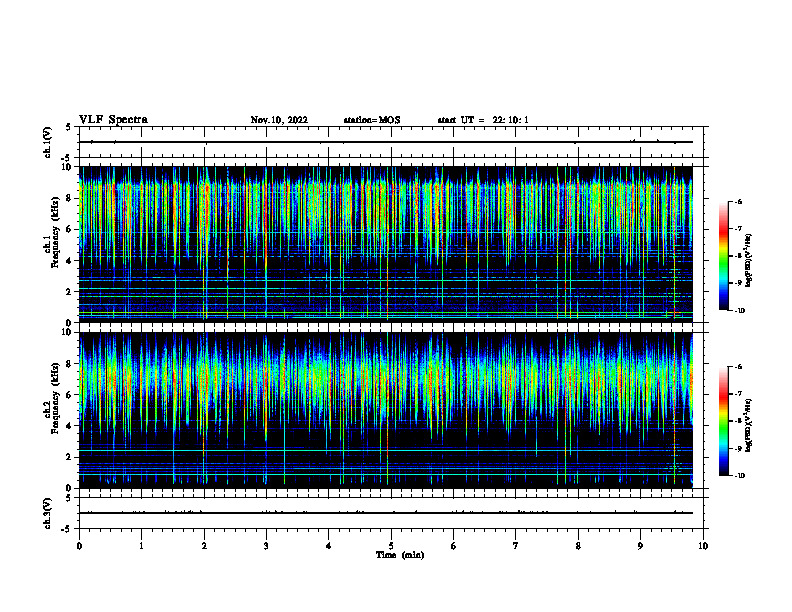Click the ch.1(V) waveform strip

click(391, 142)
